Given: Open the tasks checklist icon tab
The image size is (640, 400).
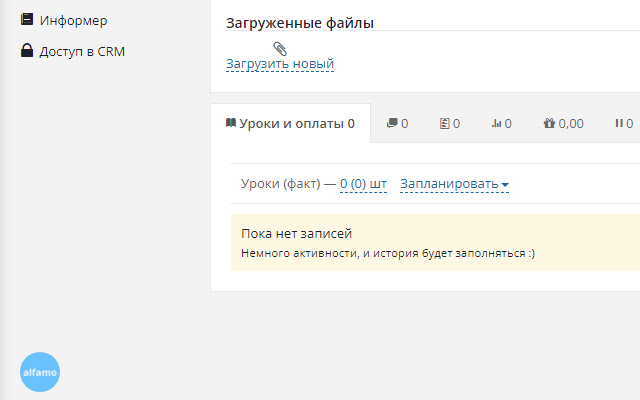Looking at the screenshot, I should click(449, 124).
